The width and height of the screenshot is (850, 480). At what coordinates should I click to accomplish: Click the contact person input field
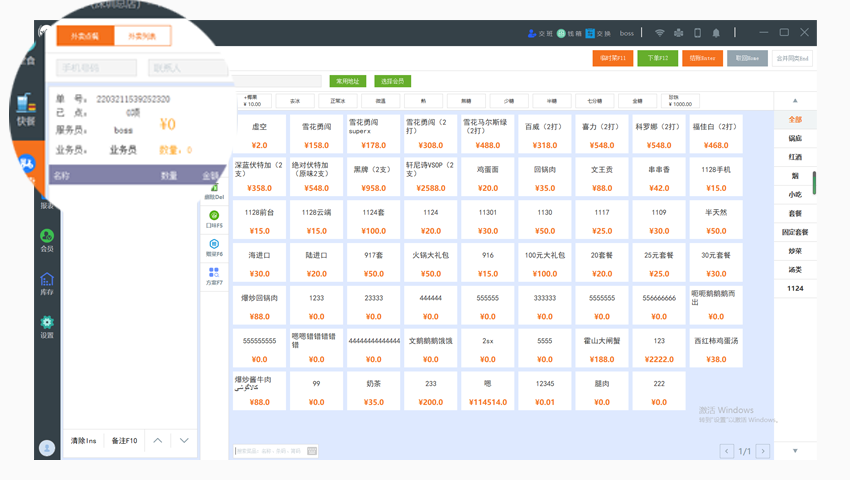click(188, 68)
